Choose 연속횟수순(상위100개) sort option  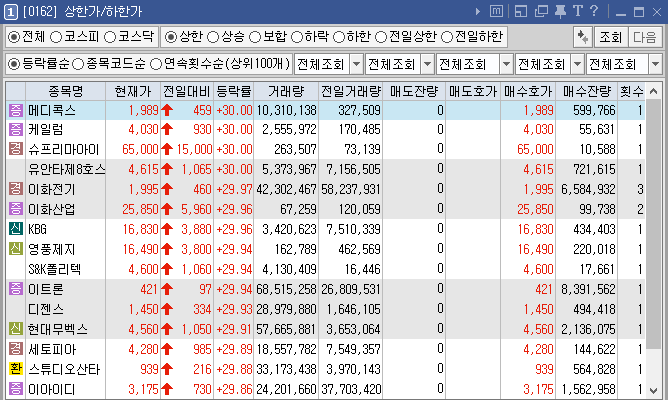156,64
